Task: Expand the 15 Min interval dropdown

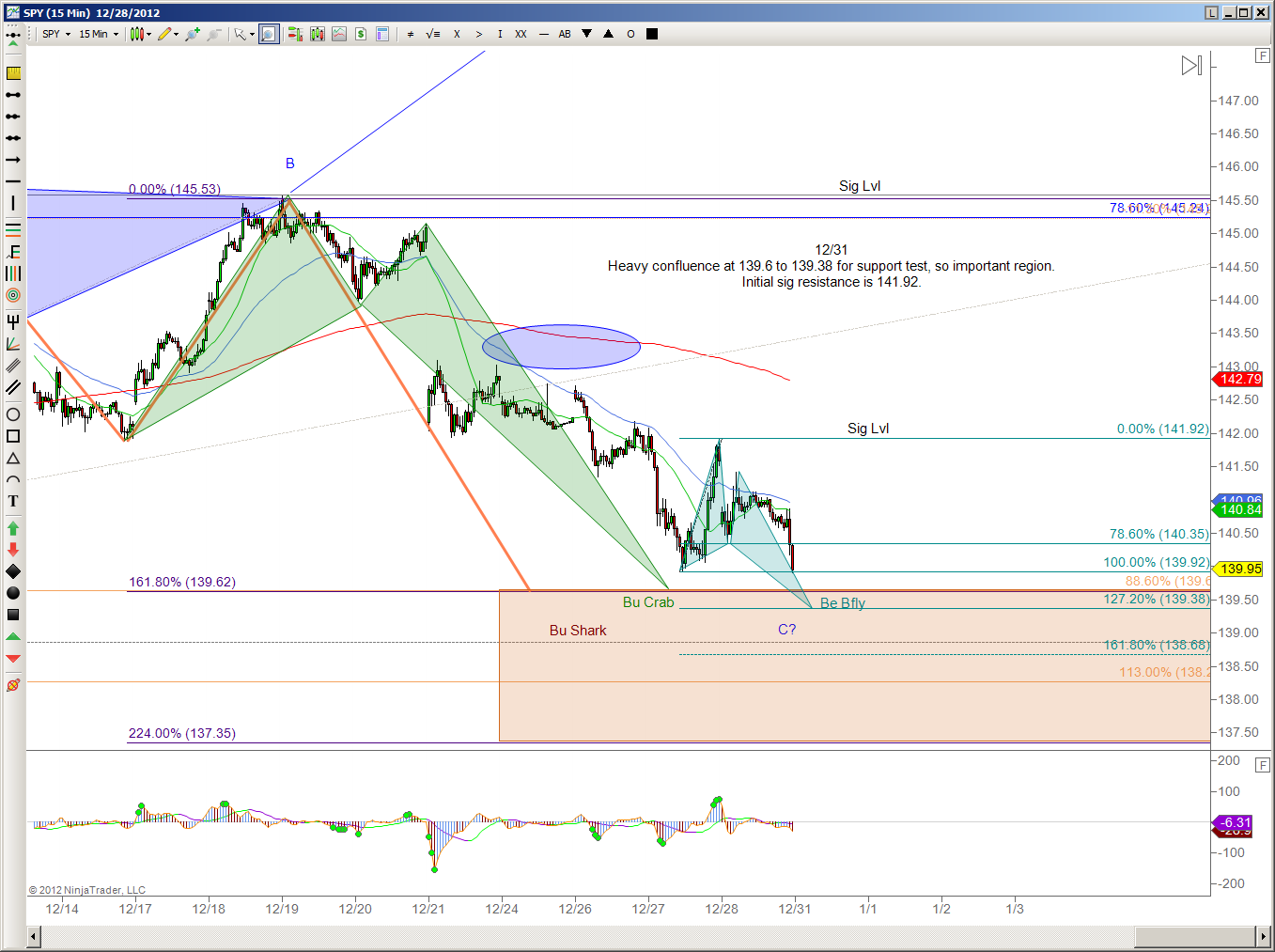Action: pyautogui.click(x=99, y=34)
